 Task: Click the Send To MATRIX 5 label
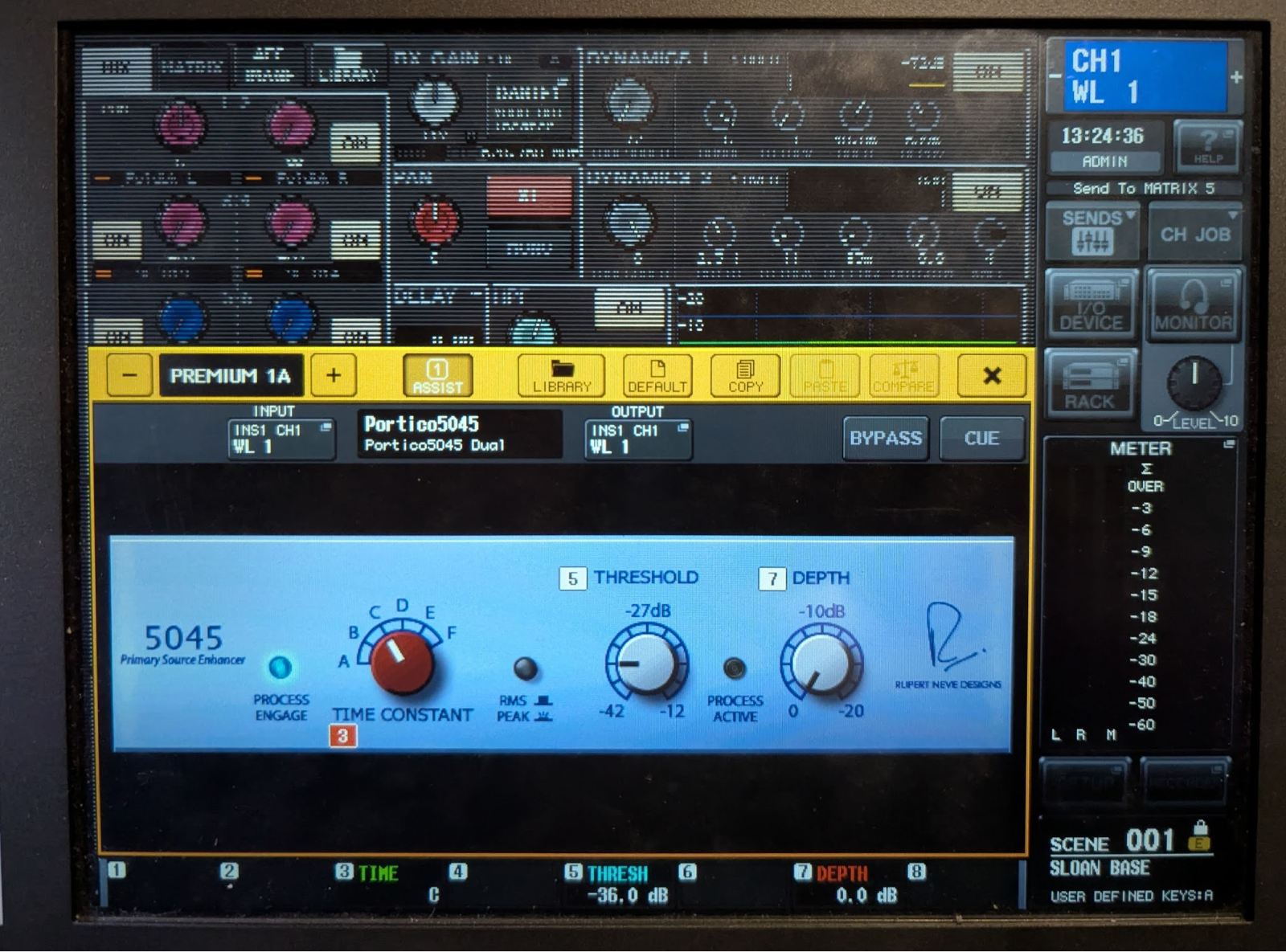tap(1144, 188)
